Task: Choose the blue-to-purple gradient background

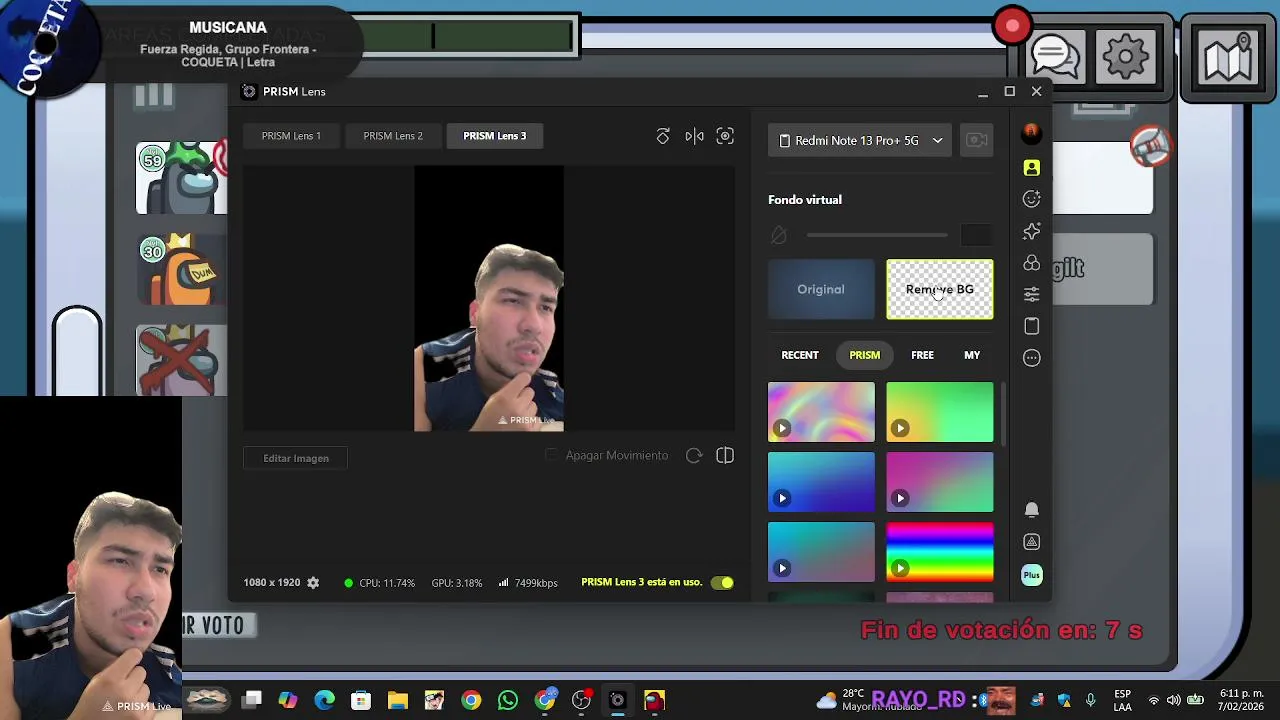Action: pyautogui.click(x=821, y=482)
